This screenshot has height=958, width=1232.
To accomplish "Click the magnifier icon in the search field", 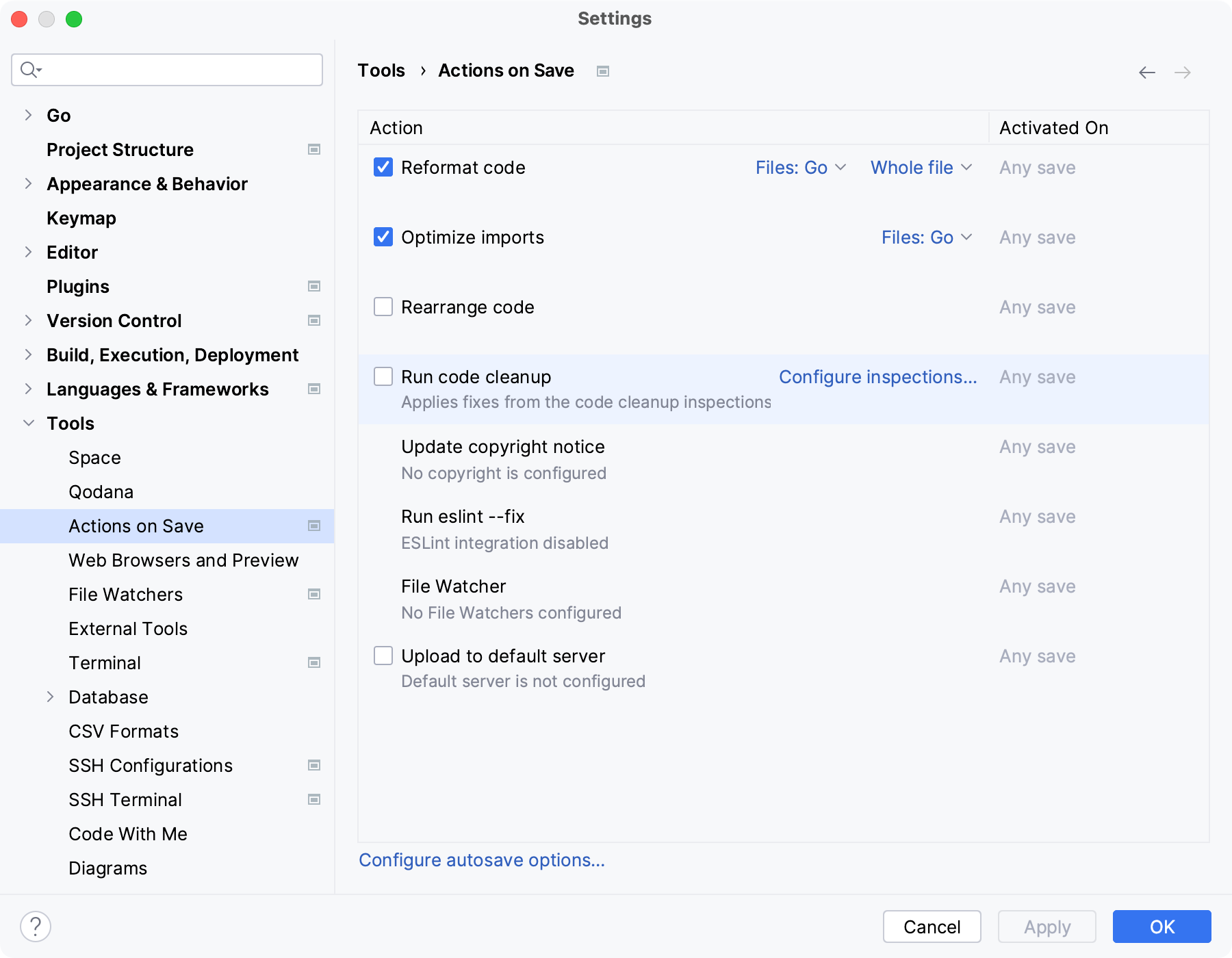I will pos(30,69).
